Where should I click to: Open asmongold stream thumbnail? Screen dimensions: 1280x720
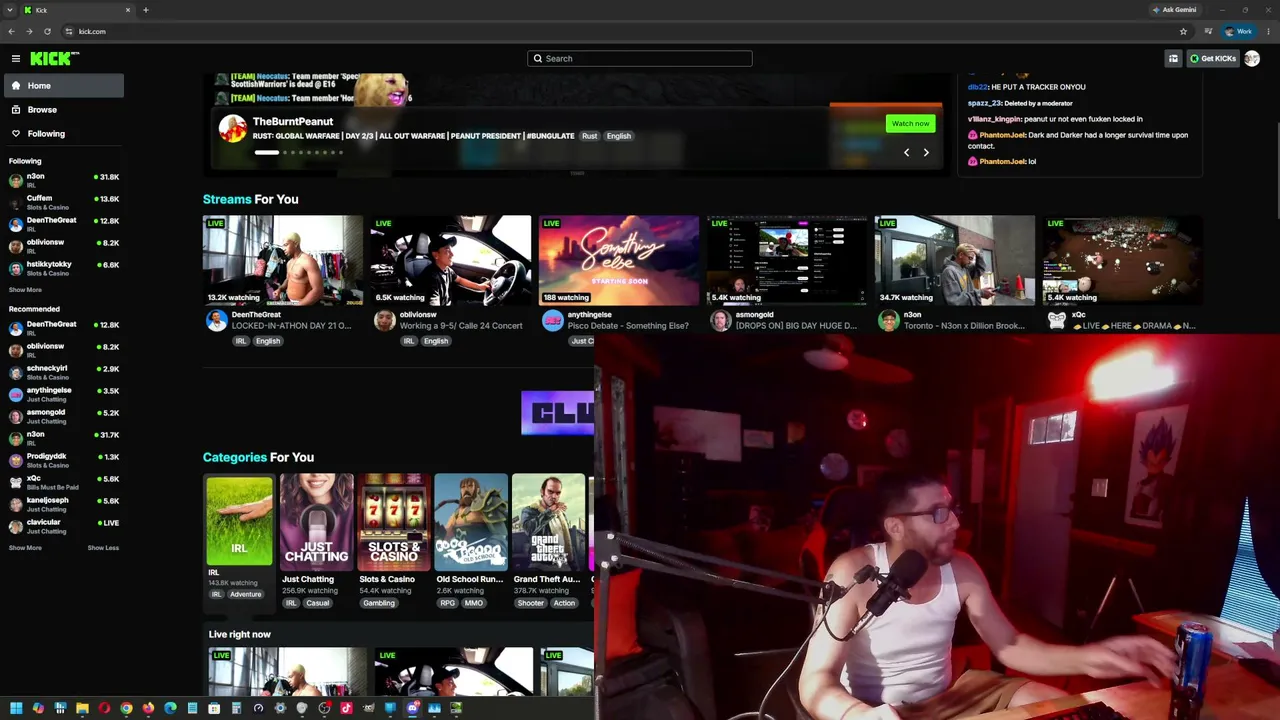787,260
